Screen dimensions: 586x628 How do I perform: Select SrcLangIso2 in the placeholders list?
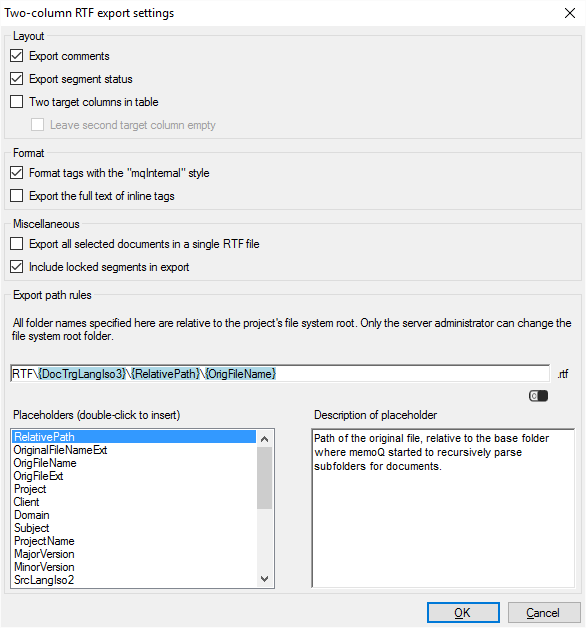[x=134, y=580]
